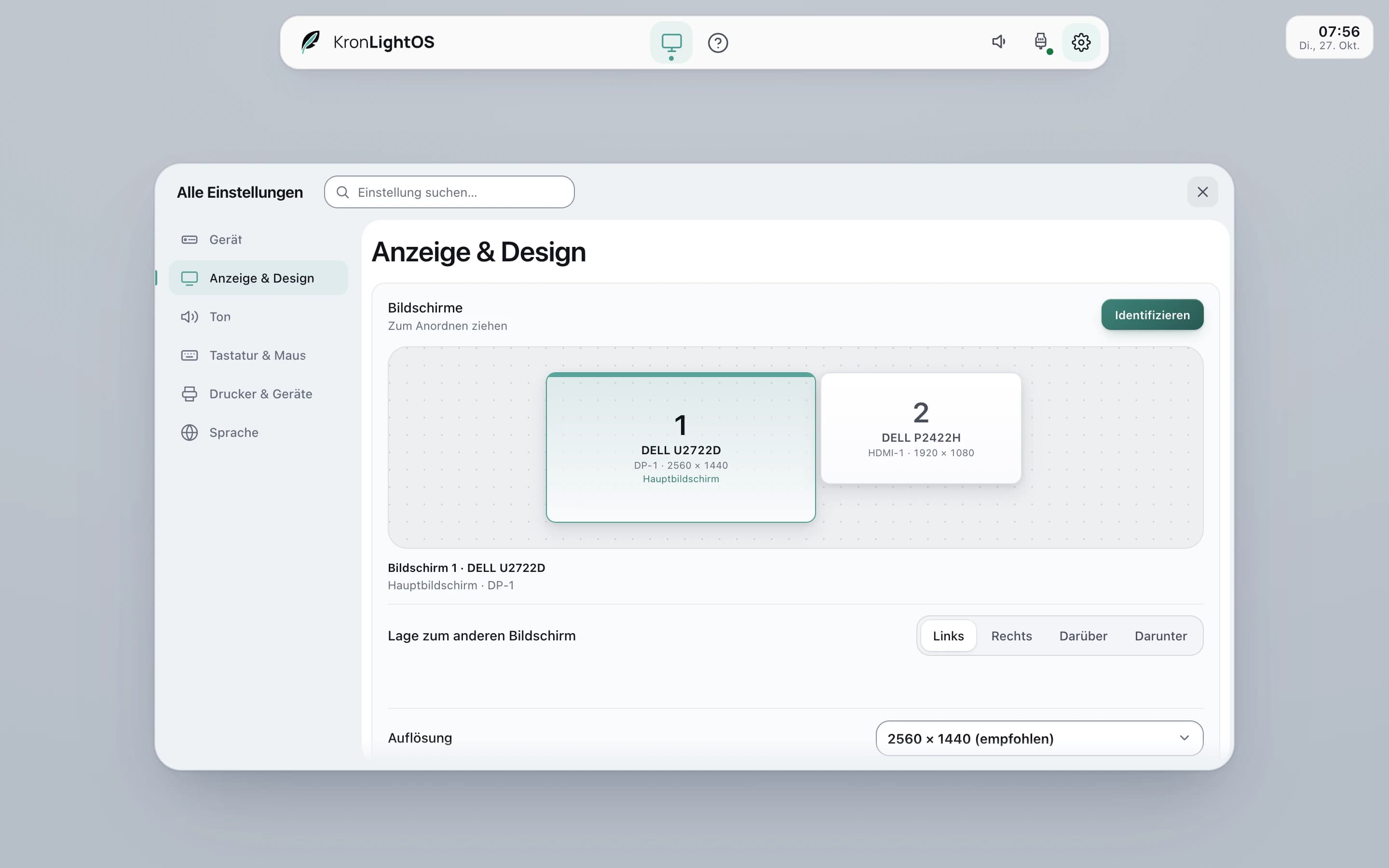Screen dimensions: 1389x868
Task: Select Rechts screen position
Action: 1011,636
